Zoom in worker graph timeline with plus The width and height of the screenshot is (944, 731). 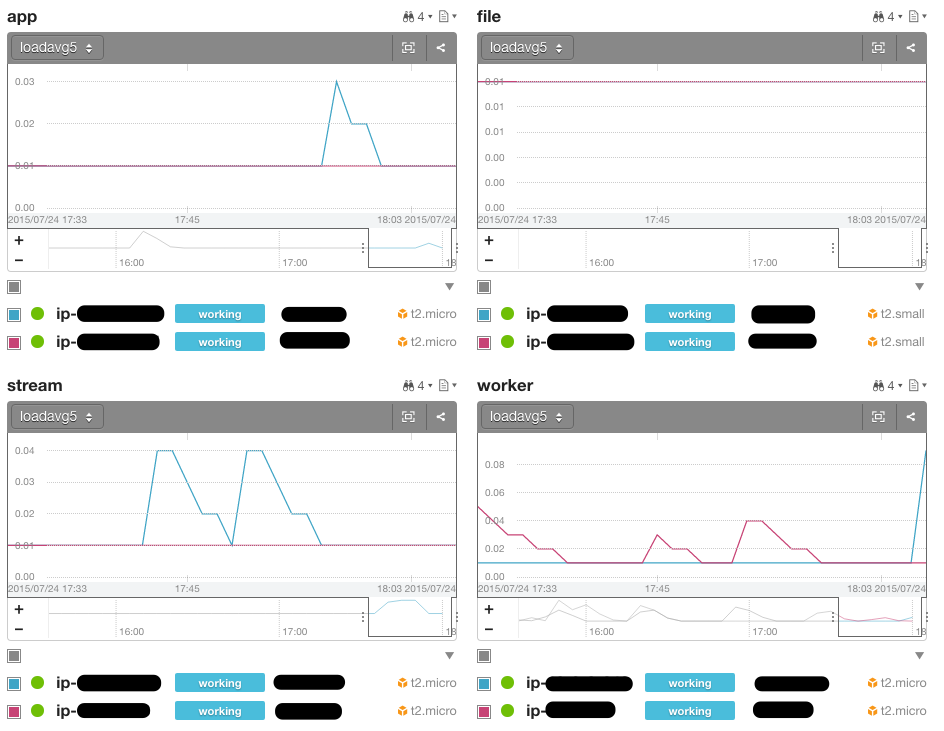pyautogui.click(x=489, y=609)
